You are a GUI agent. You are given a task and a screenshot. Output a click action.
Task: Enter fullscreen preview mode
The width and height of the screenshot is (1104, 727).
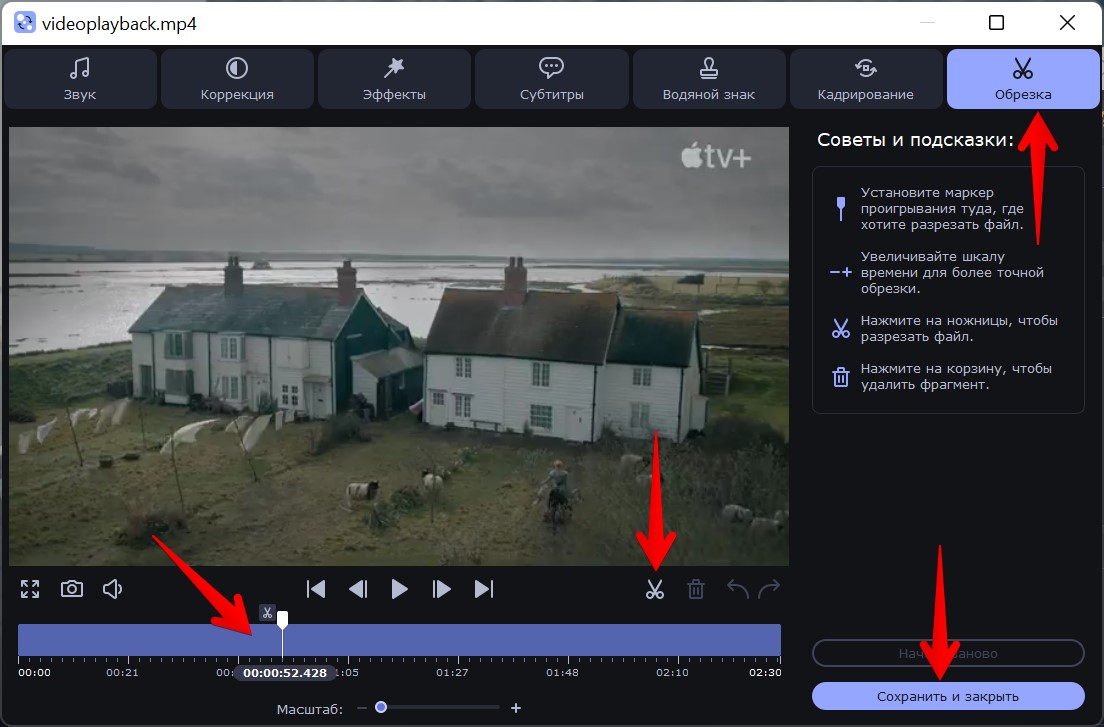[30, 589]
